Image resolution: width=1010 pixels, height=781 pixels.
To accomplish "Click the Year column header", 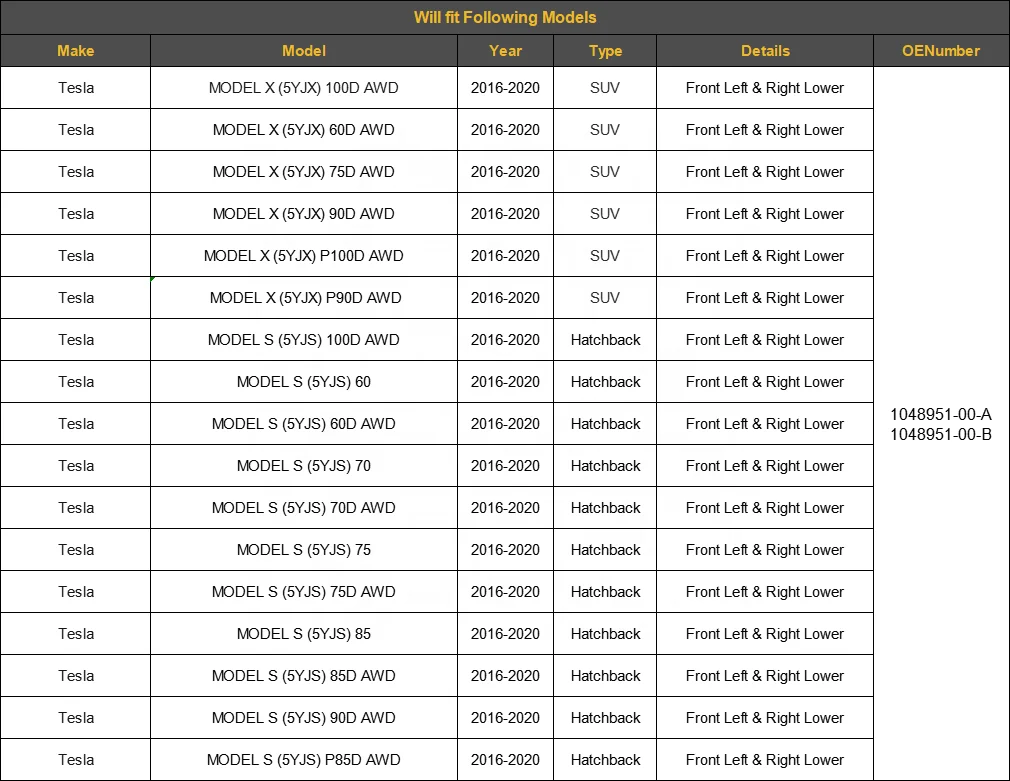I will click(x=505, y=51).
